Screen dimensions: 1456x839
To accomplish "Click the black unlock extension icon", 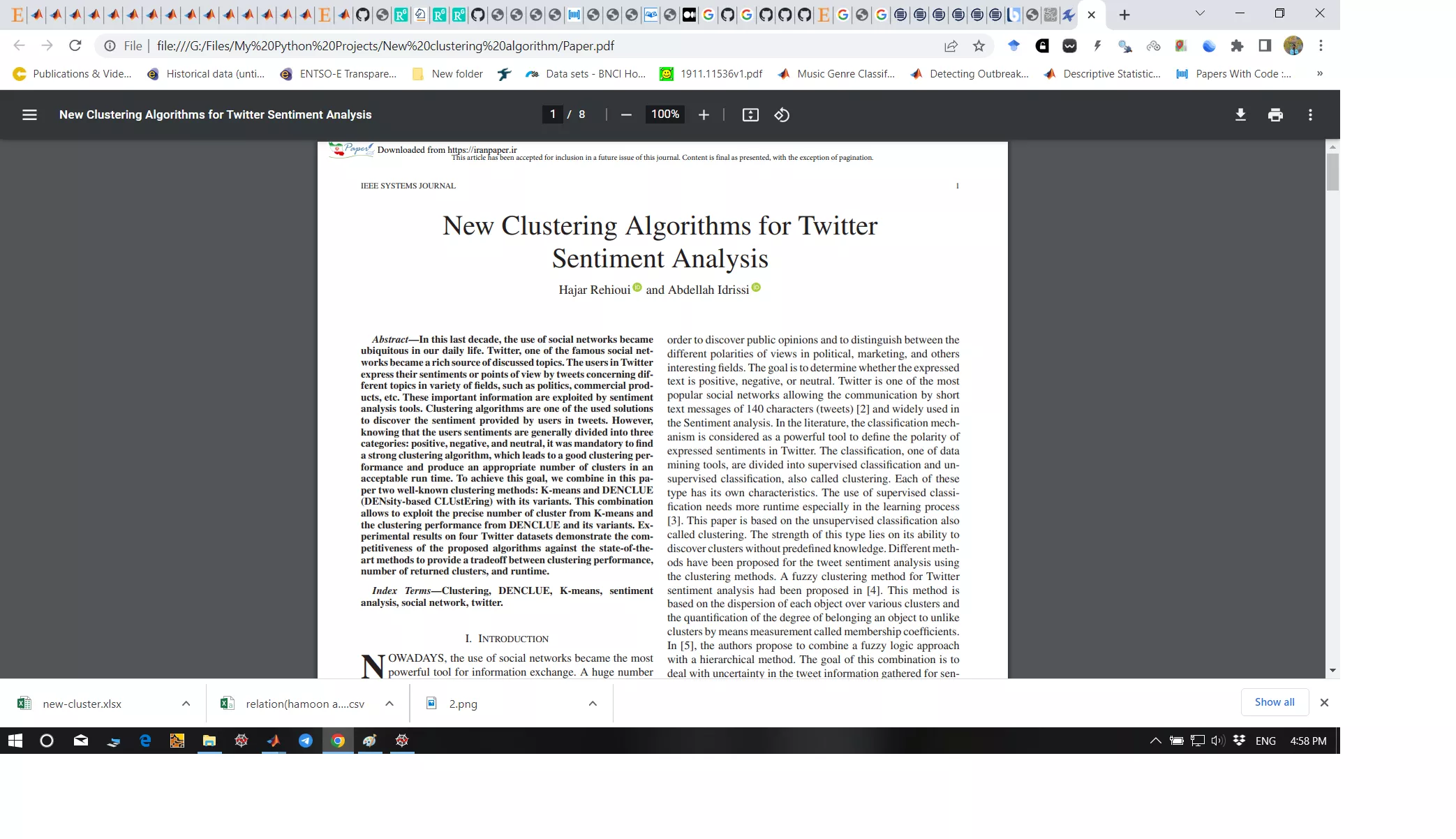I will tap(1042, 45).
